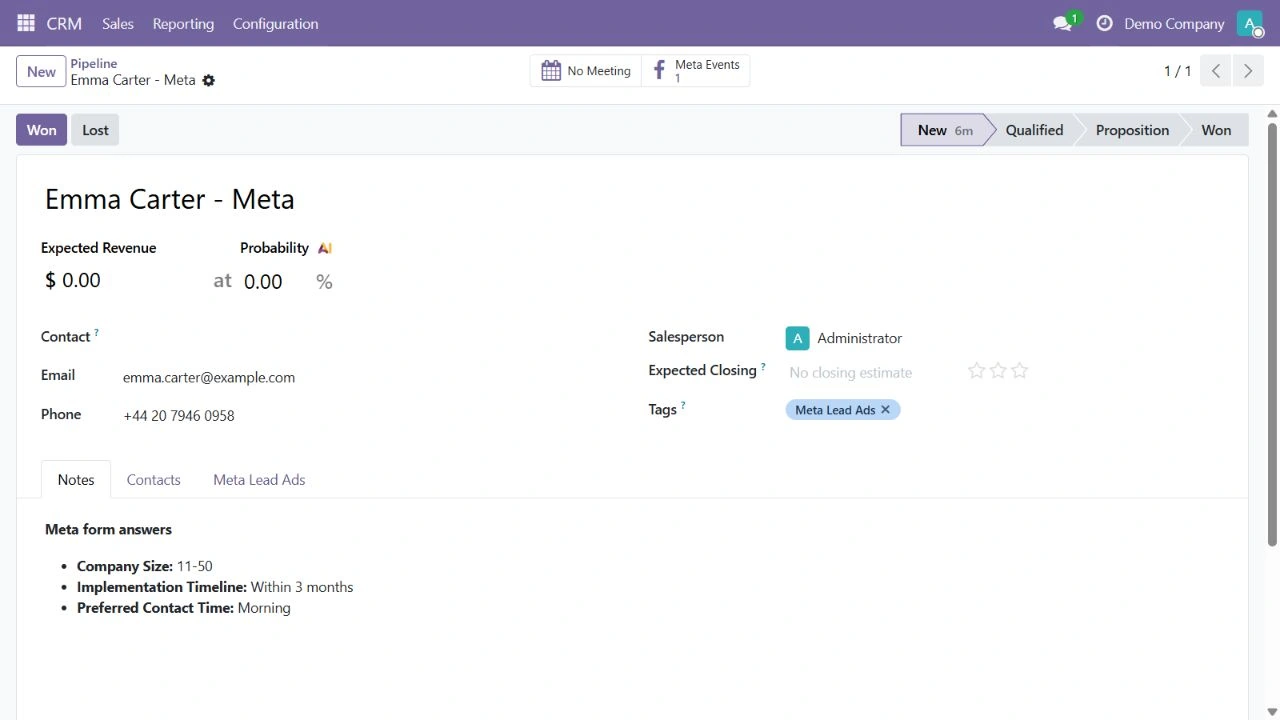This screenshot has width=1280, height=720.
Task: Switch to the Meta Lead Ads tab
Action: [259, 480]
